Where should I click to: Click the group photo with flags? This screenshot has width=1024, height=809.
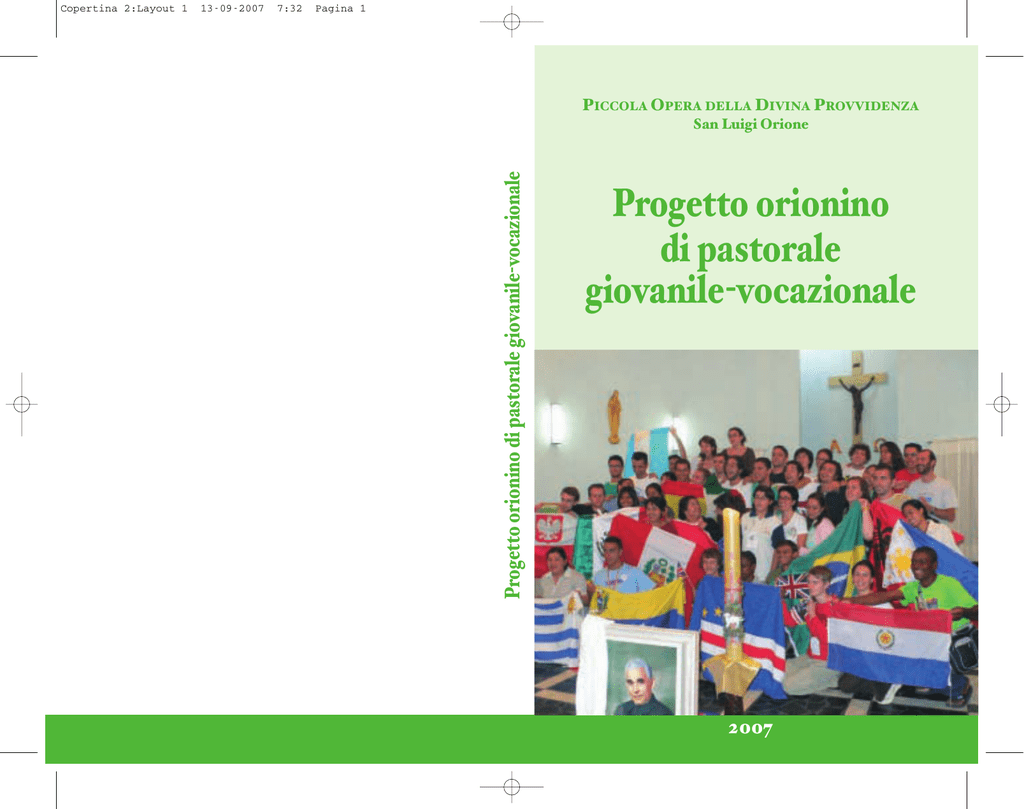756,532
